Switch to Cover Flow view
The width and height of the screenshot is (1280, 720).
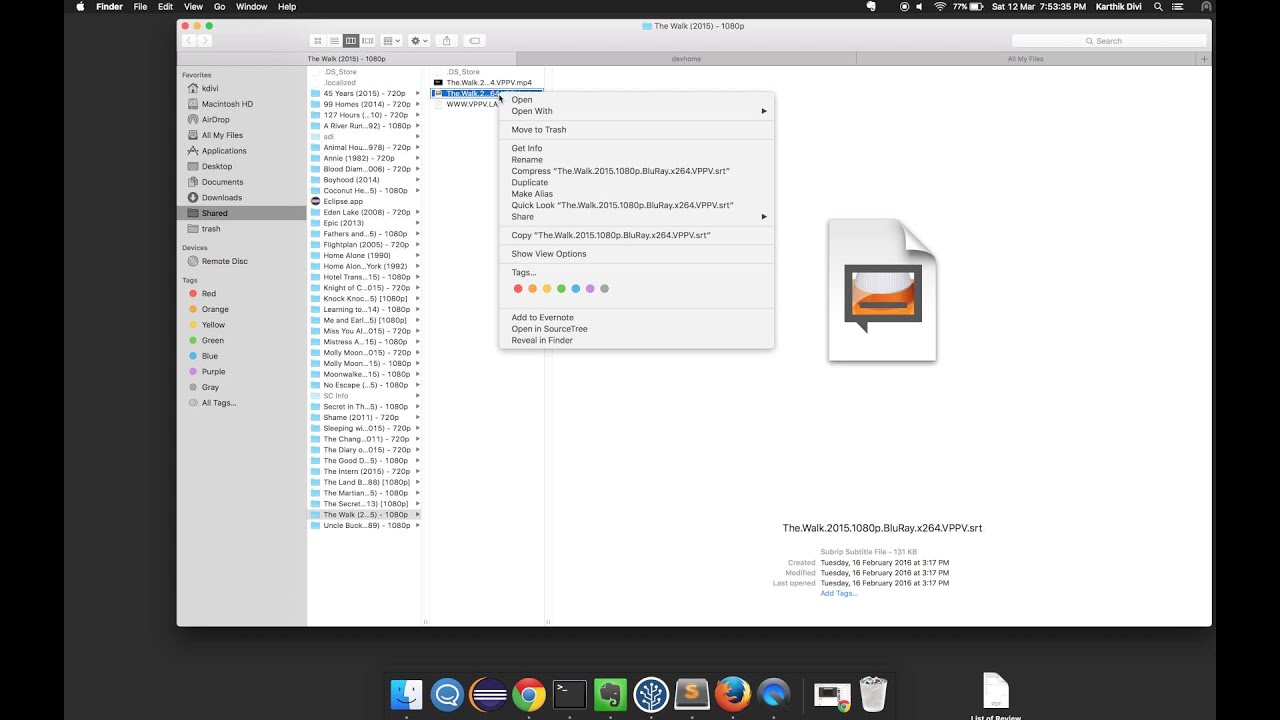click(368, 41)
